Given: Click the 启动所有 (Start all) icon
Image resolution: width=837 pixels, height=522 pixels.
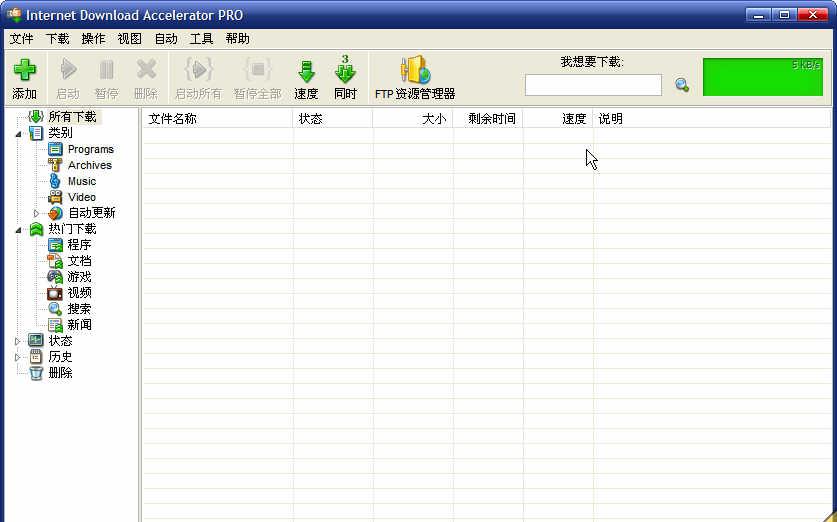Looking at the screenshot, I should pyautogui.click(x=198, y=69).
